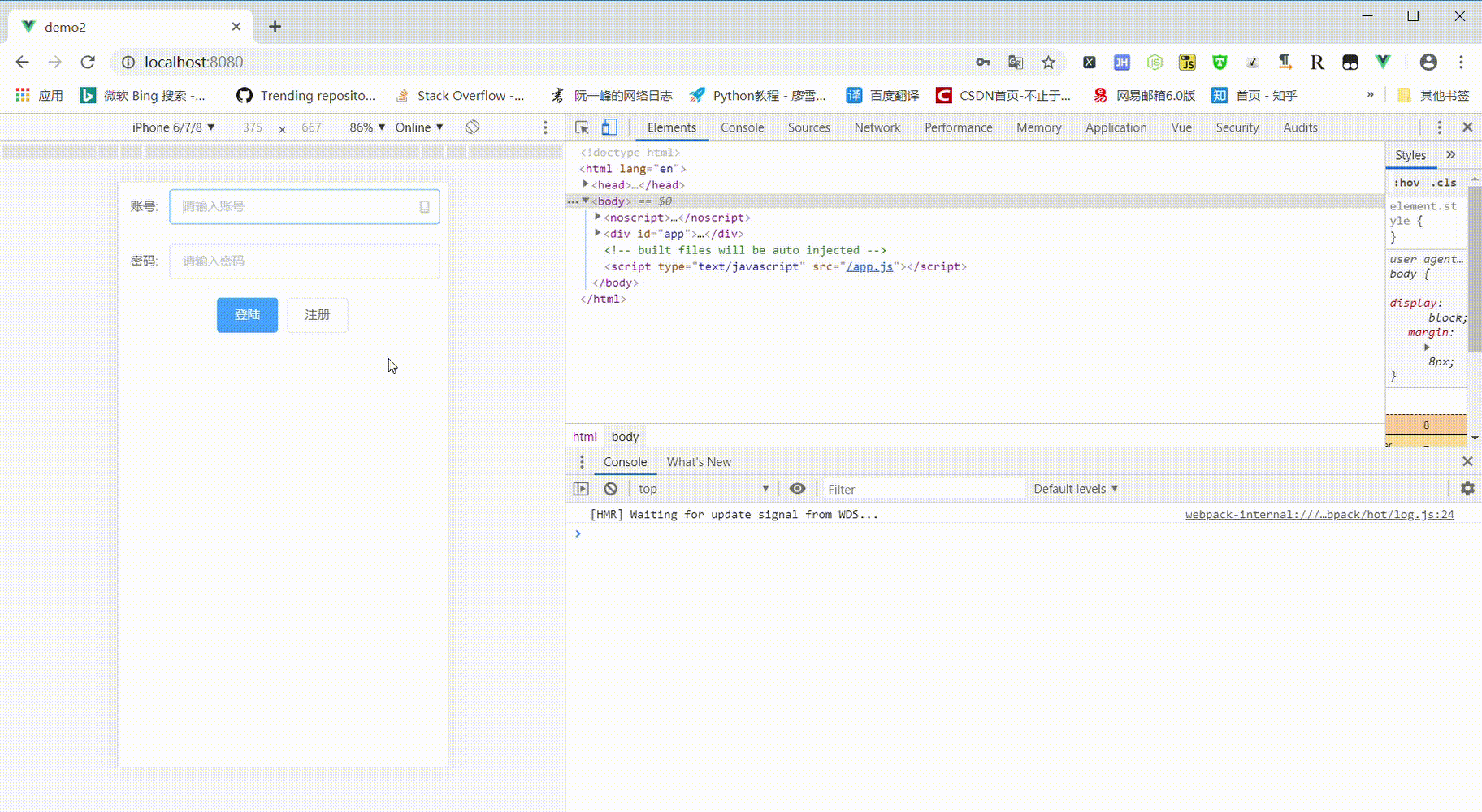
Task: Open DevTools customize menu
Action: (x=1439, y=127)
